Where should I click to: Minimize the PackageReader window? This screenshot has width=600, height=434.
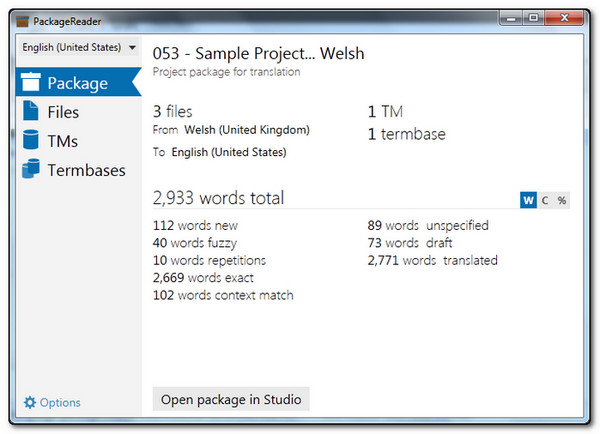tap(511, 18)
